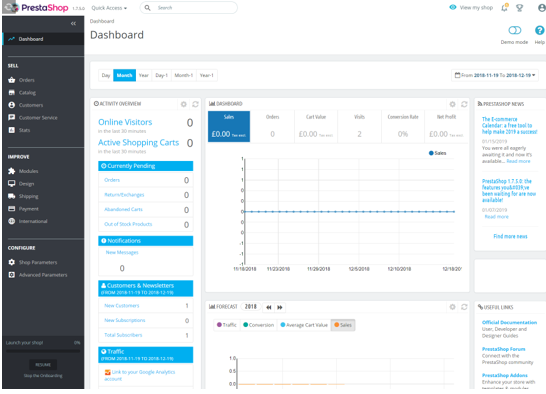Click the Advanced Parameters icon in sidebar

11,275
